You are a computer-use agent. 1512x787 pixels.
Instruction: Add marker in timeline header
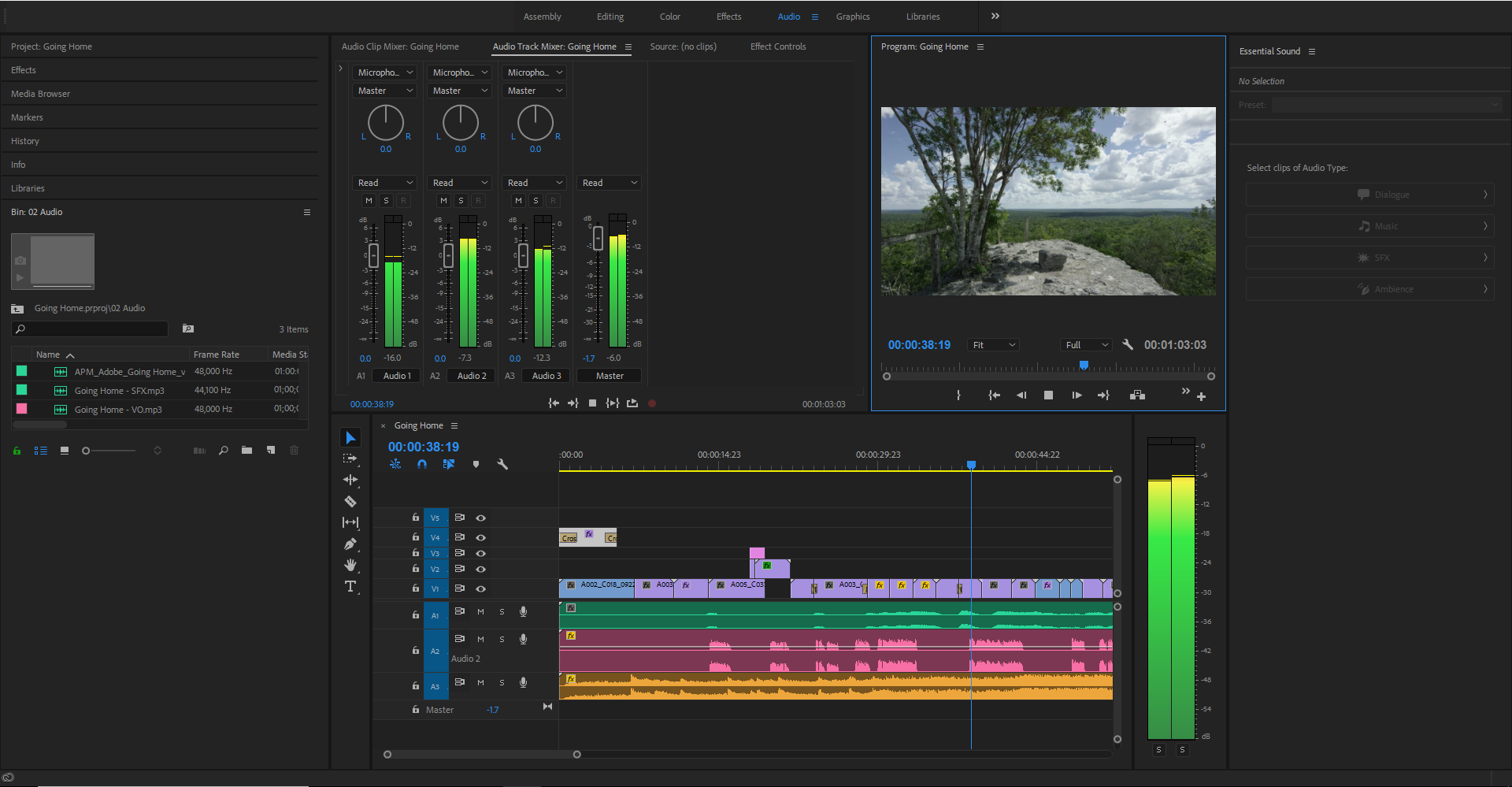pyautogui.click(x=476, y=465)
